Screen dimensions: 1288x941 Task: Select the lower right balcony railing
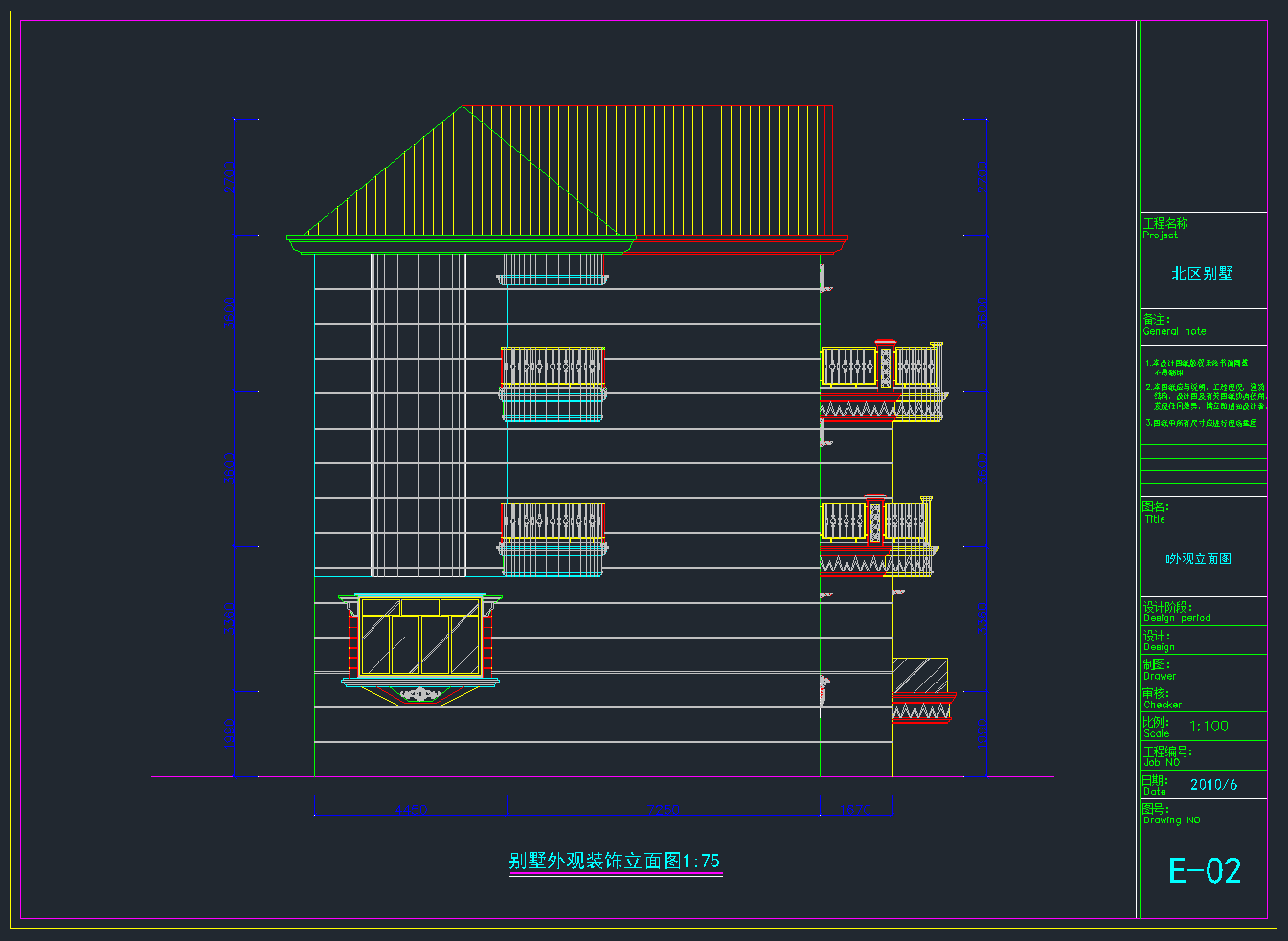pyautogui.click(x=875, y=523)
